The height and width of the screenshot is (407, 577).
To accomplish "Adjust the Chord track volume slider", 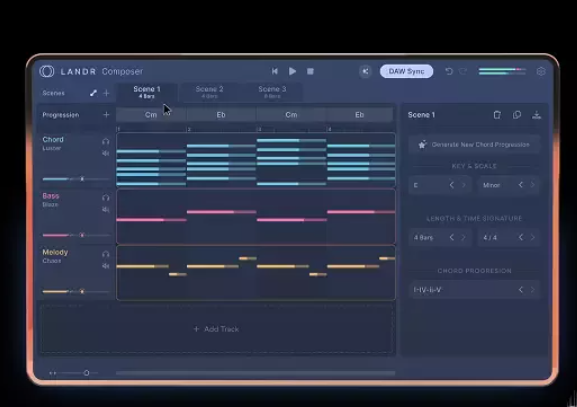I will tap(76, 179).
